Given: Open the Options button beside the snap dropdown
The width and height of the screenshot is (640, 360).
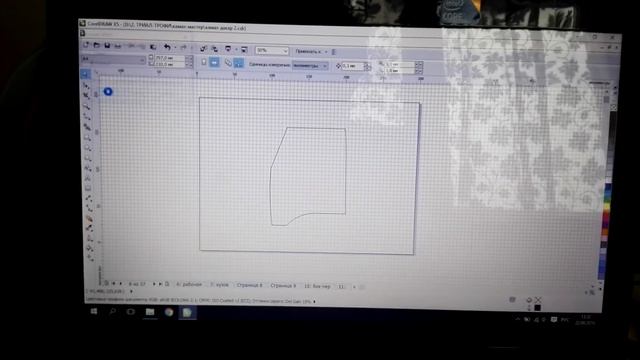Looking at the screenshot, I should pyautogui.click(x=334, y=52).
